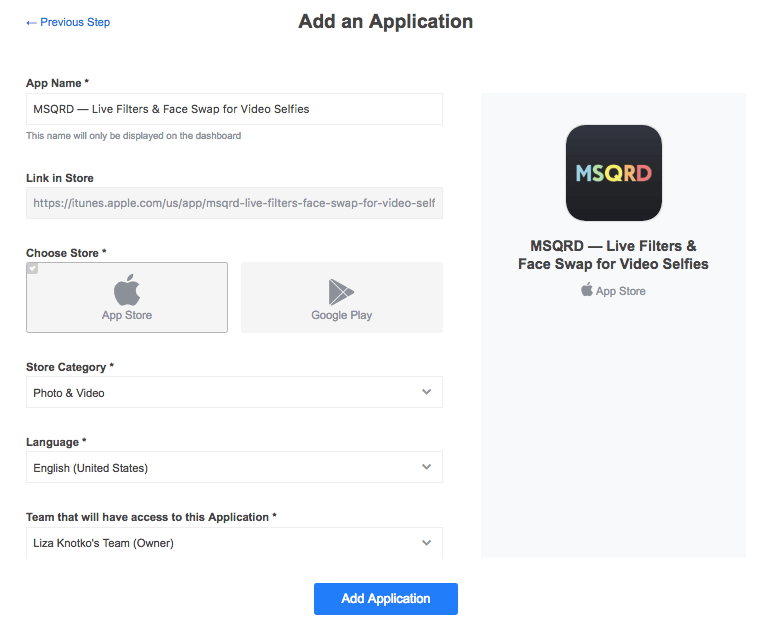Click the Google Play triangle icon

point(341,292)
